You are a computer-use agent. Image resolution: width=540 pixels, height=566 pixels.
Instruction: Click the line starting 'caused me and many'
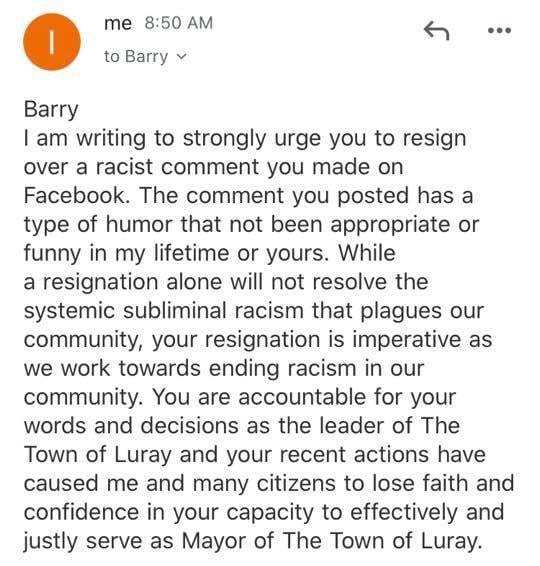pyautogui.click(x=269, y=483)
